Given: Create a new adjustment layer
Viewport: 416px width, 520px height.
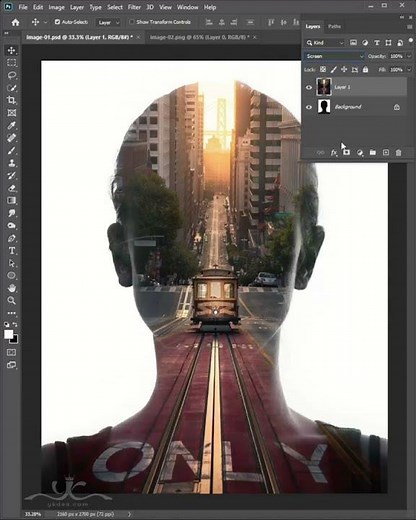Looking at the screenshot, I should pos(360,153).
